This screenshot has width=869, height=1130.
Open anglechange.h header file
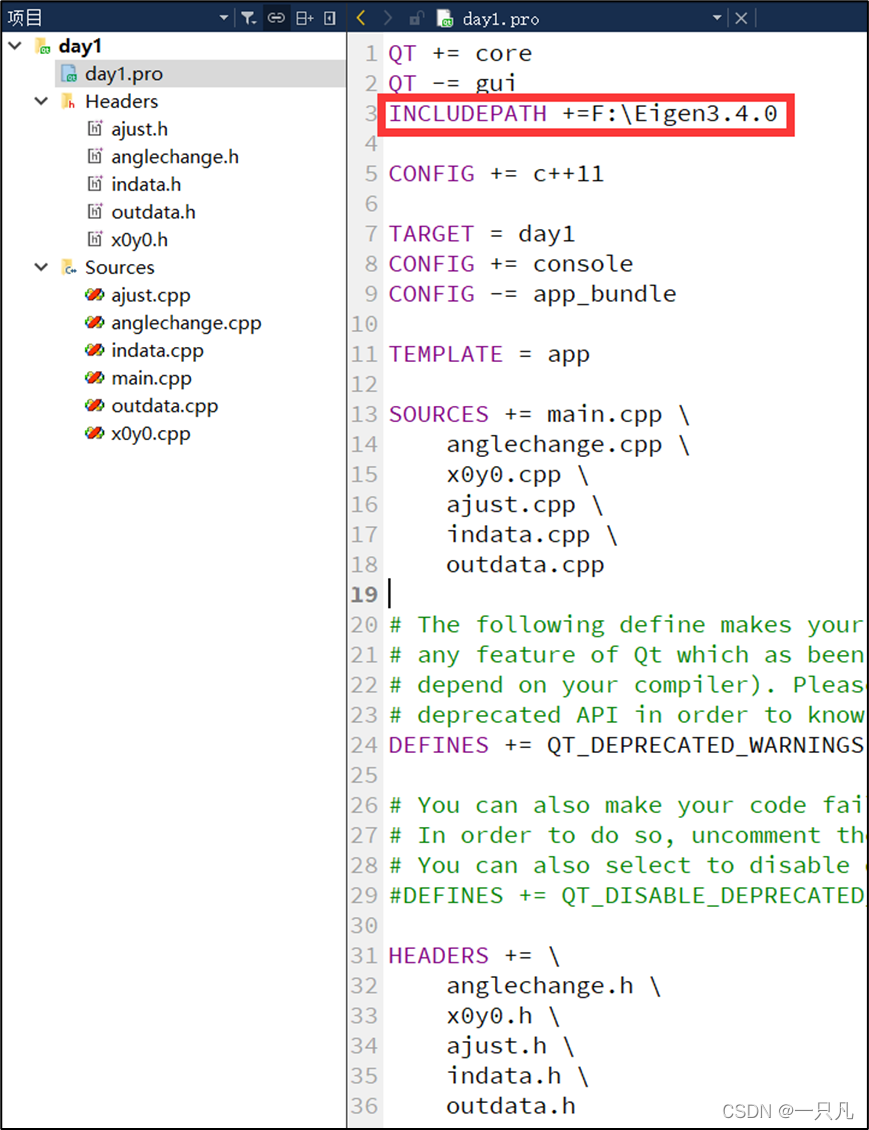(174, 156)
